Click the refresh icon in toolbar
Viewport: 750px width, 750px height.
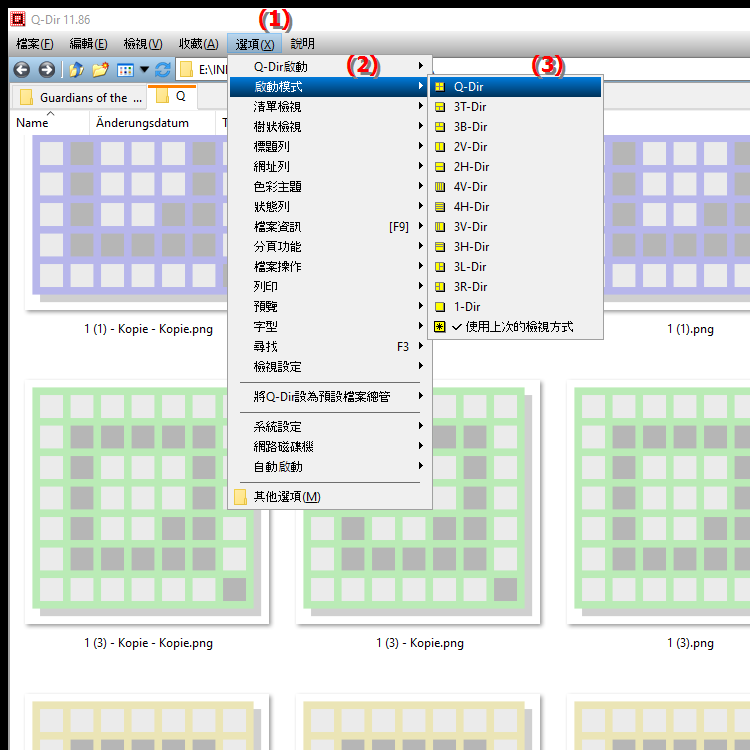[x=163, y=70]
